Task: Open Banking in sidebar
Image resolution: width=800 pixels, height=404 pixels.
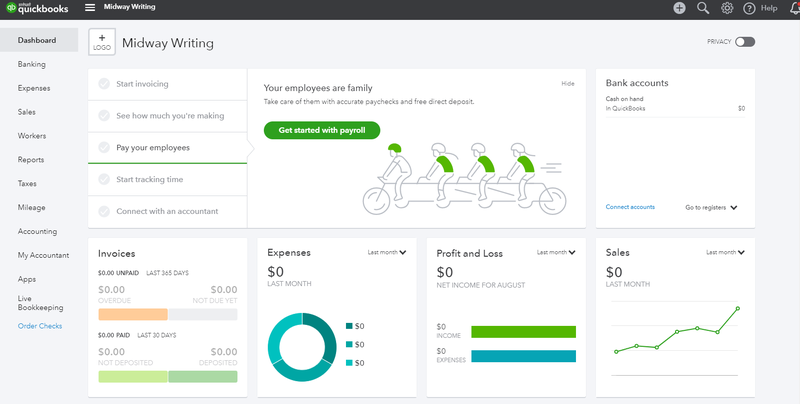Action: coord(32,64)
